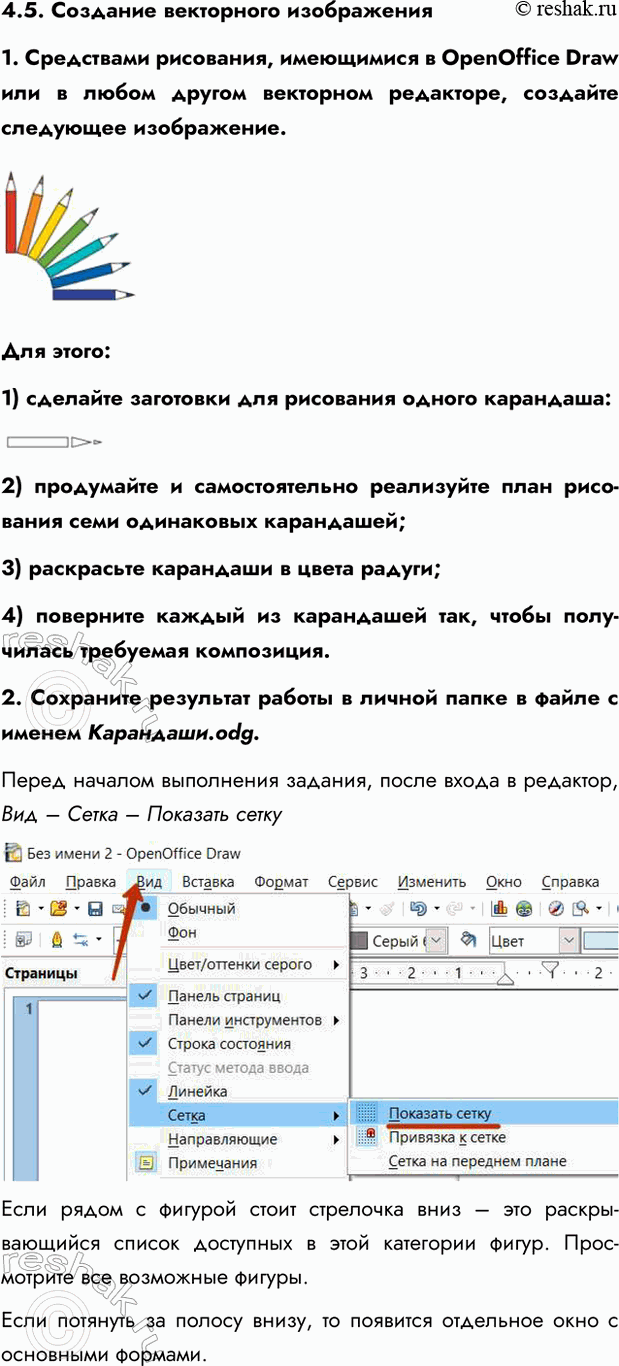Click heading 4.5. Создание векторного изображения

[x=218, y=12]
